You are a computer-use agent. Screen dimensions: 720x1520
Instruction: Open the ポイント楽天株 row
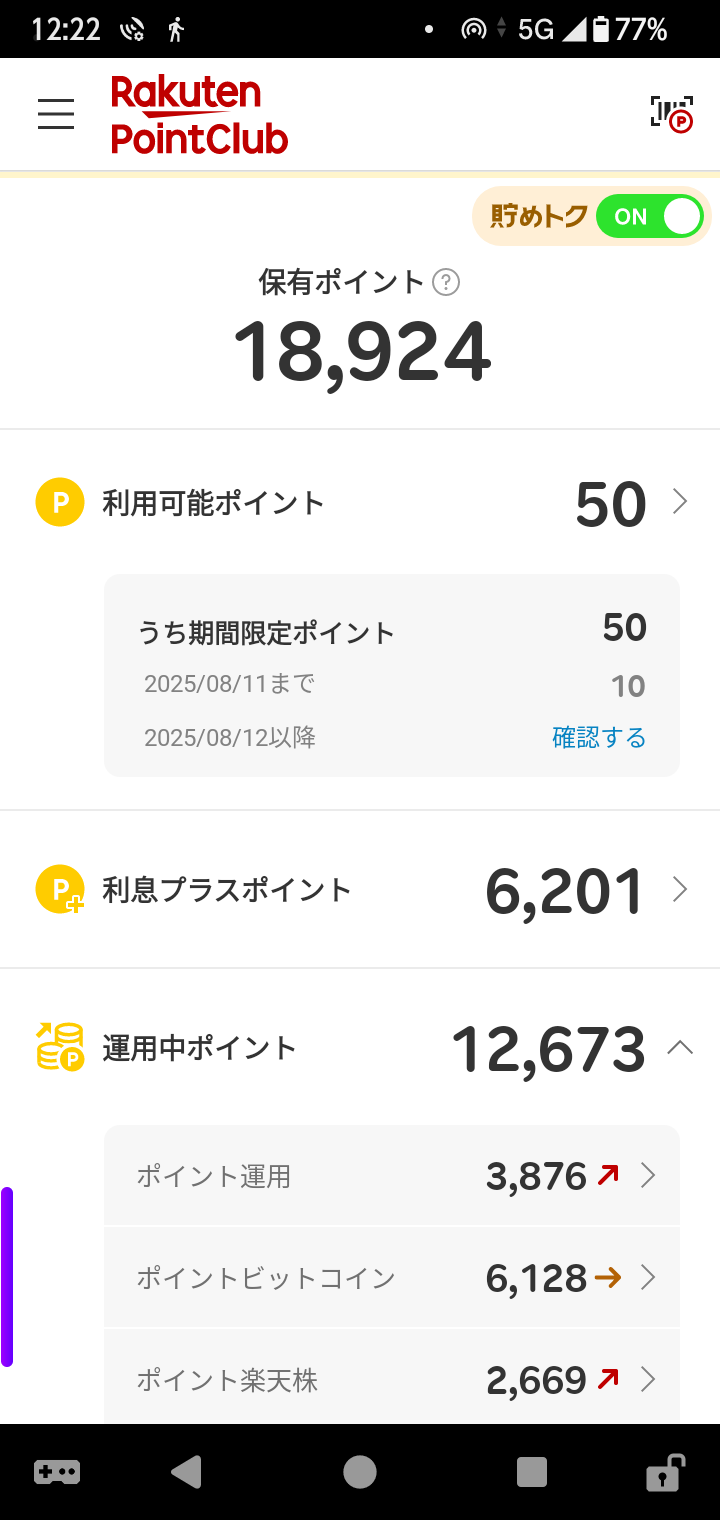392,1380
